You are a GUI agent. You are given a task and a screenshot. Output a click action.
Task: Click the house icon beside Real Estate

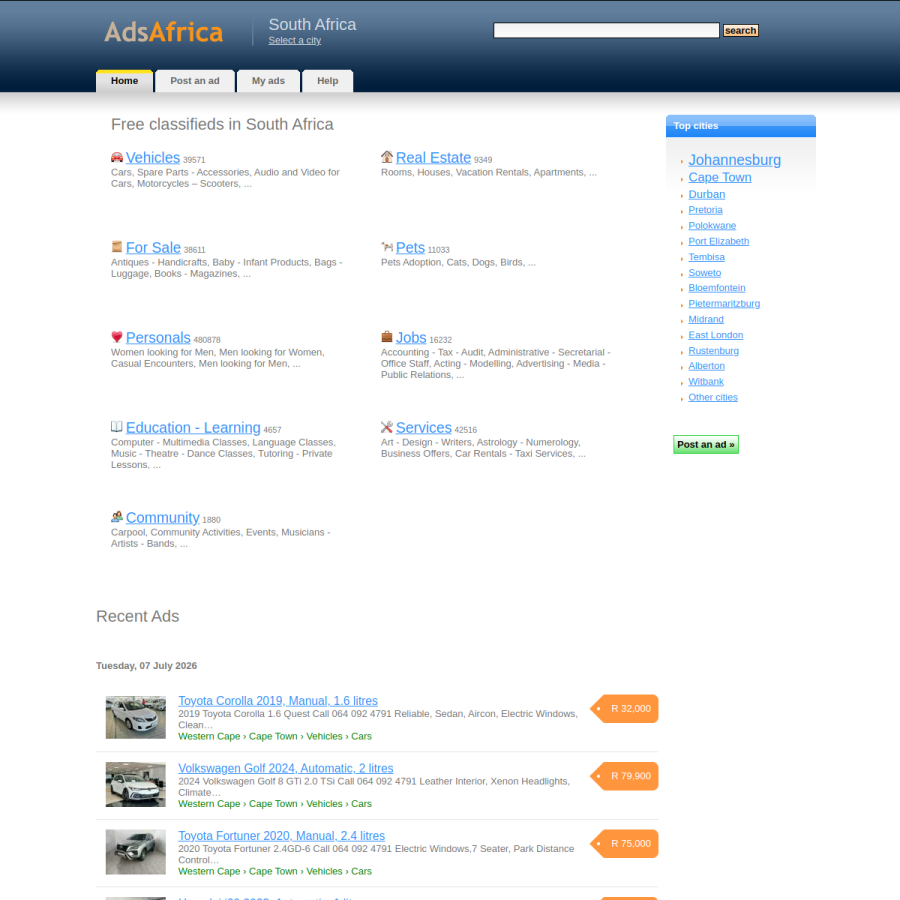(x=387, y=157)
